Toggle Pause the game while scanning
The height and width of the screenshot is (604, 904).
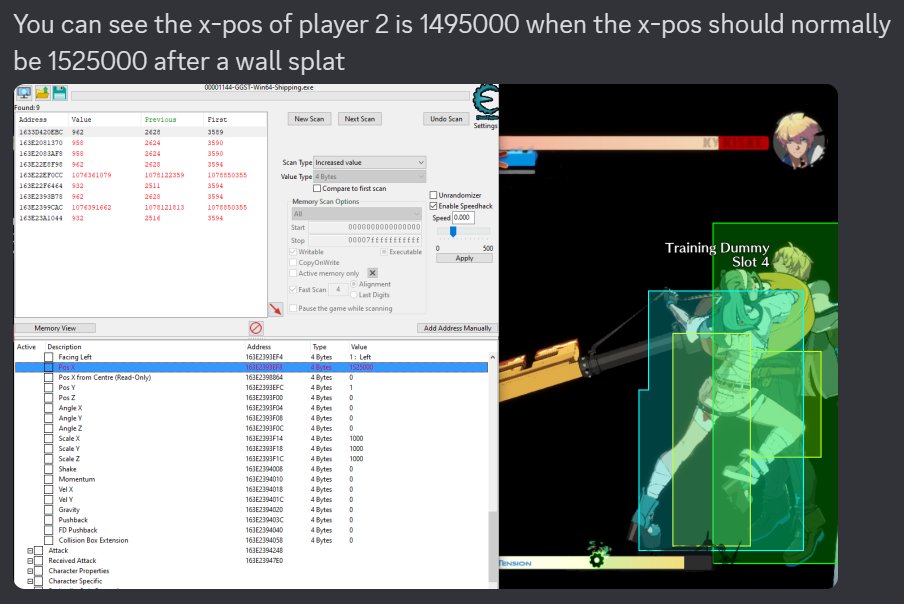[x=293, y=308]
